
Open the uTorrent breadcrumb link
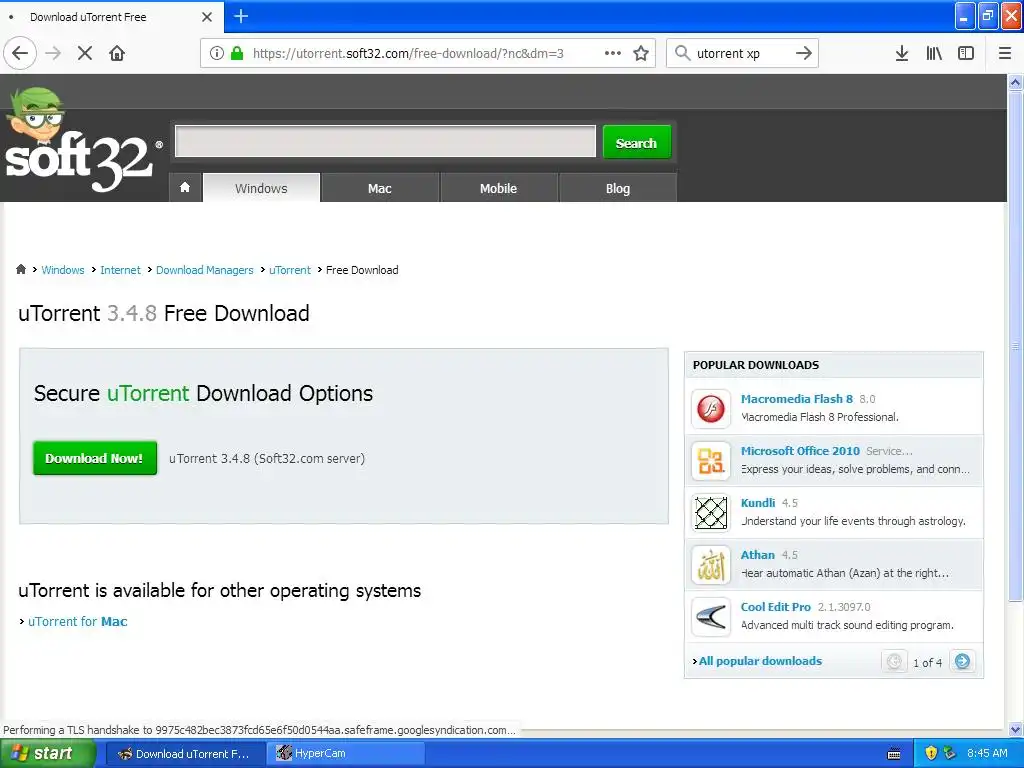coord(290,270)
